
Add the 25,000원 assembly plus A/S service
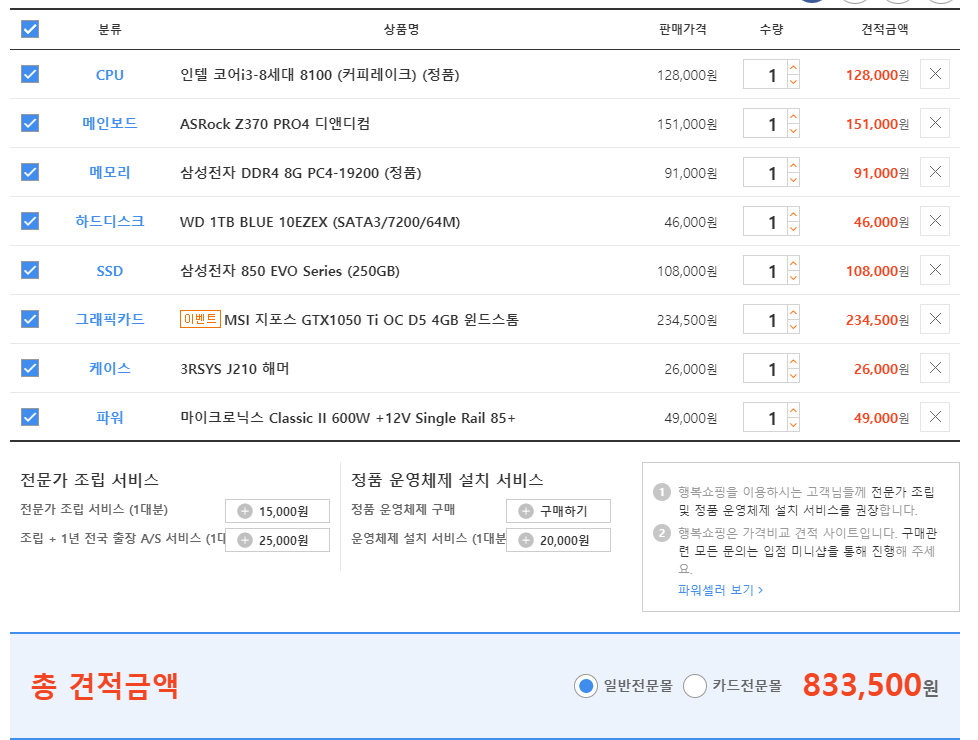[245, 541]
